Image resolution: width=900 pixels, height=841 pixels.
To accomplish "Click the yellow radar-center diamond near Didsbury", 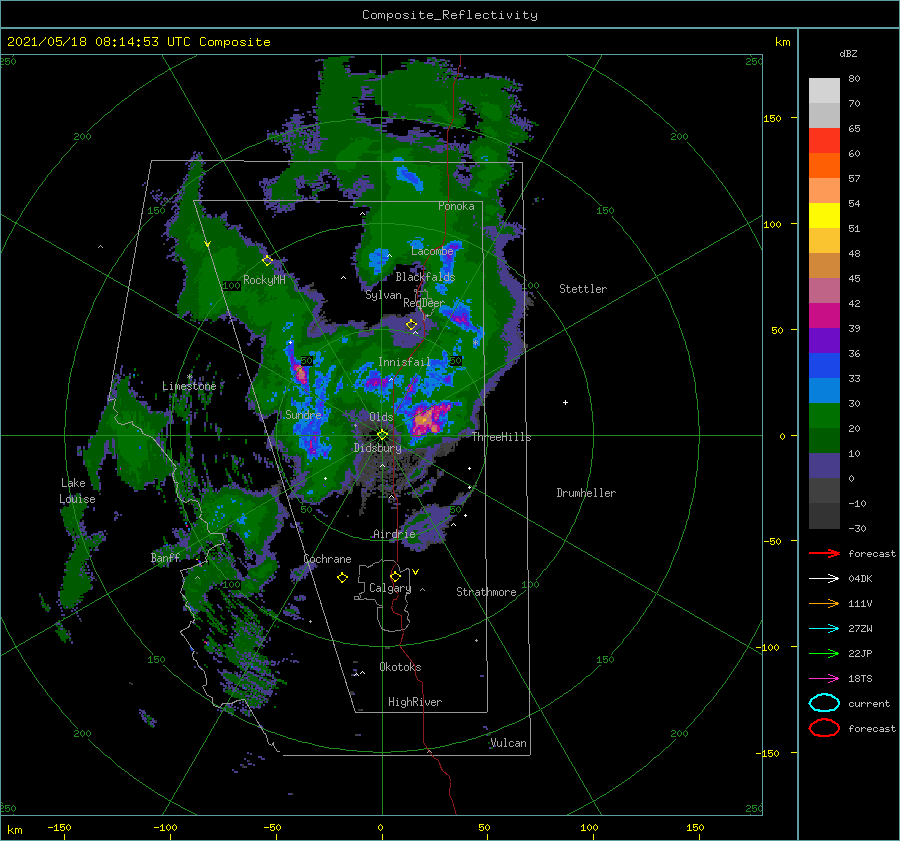I will coord(382,435).
